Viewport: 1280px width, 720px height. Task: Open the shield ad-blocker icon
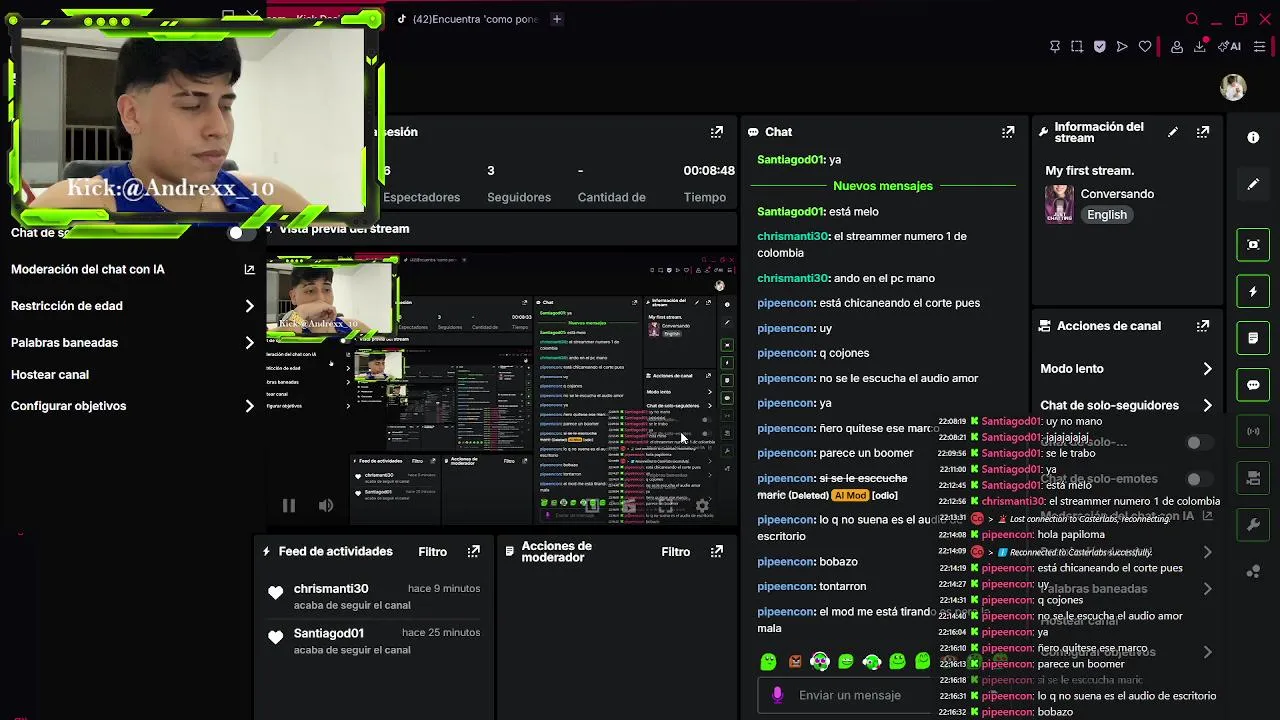coord(1099,47)
